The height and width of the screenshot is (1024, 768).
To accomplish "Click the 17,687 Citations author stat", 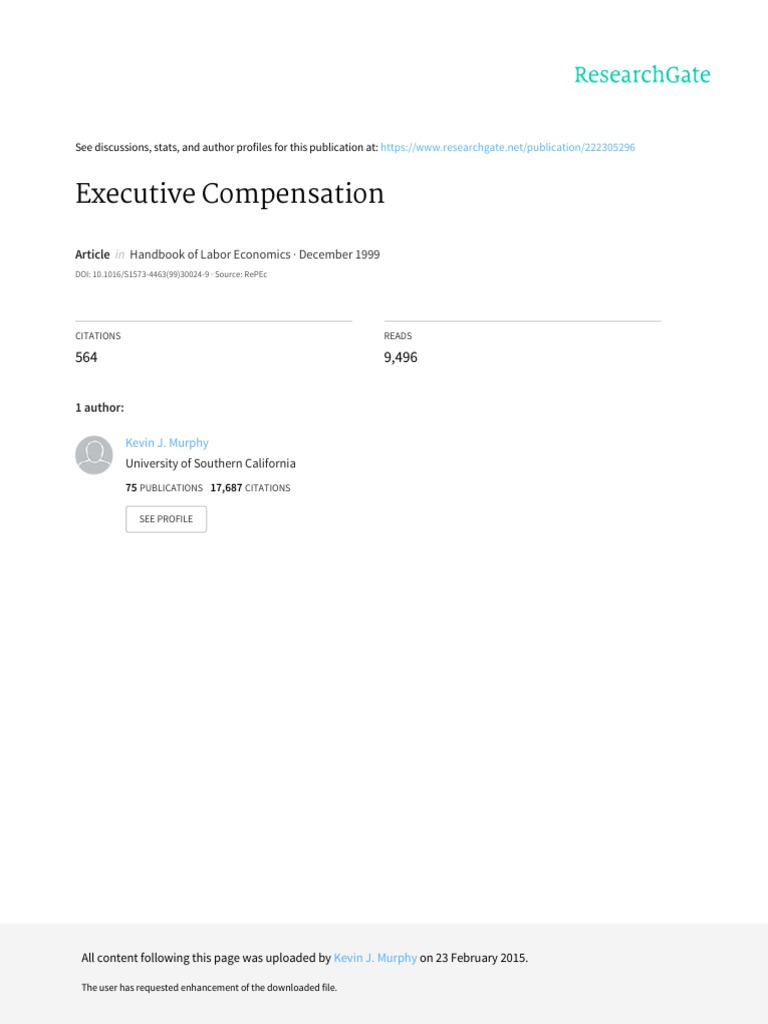I will [250, 488].
